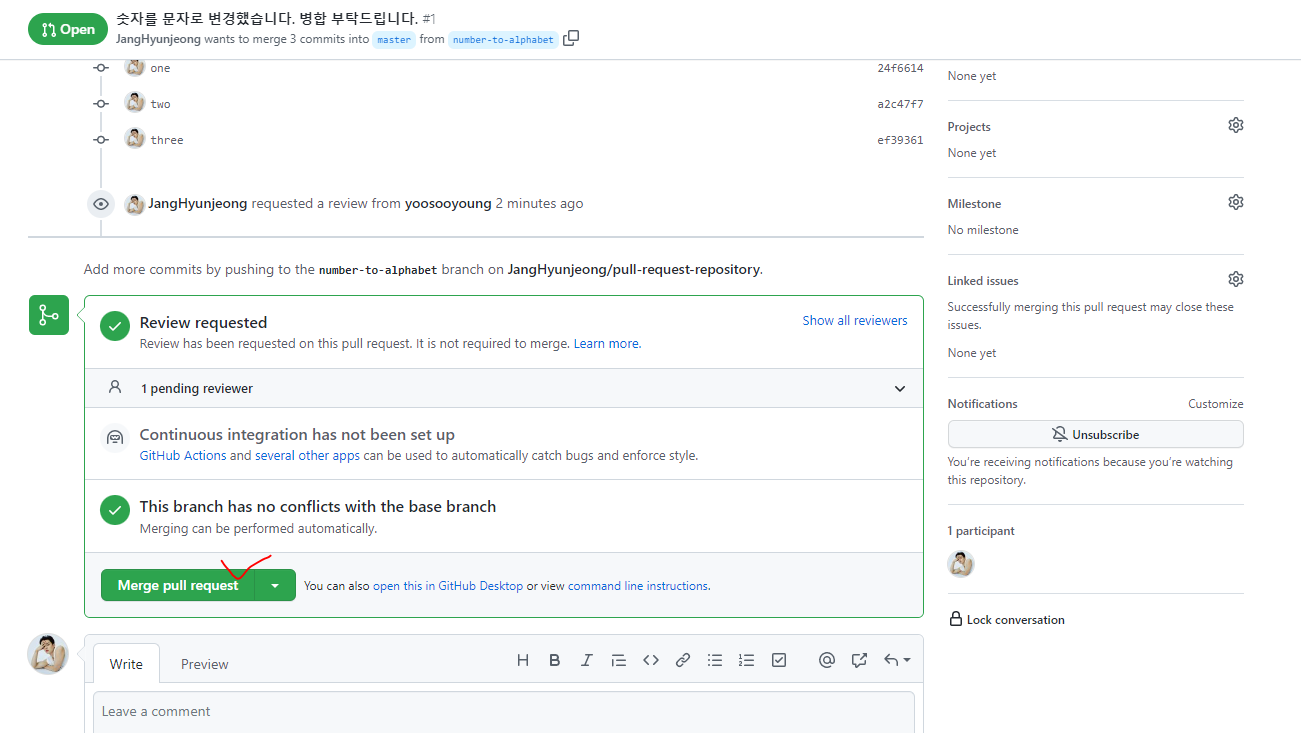Click the Unsubscribe button
Screen dimensions: 1301x733
click(1096, 435)
